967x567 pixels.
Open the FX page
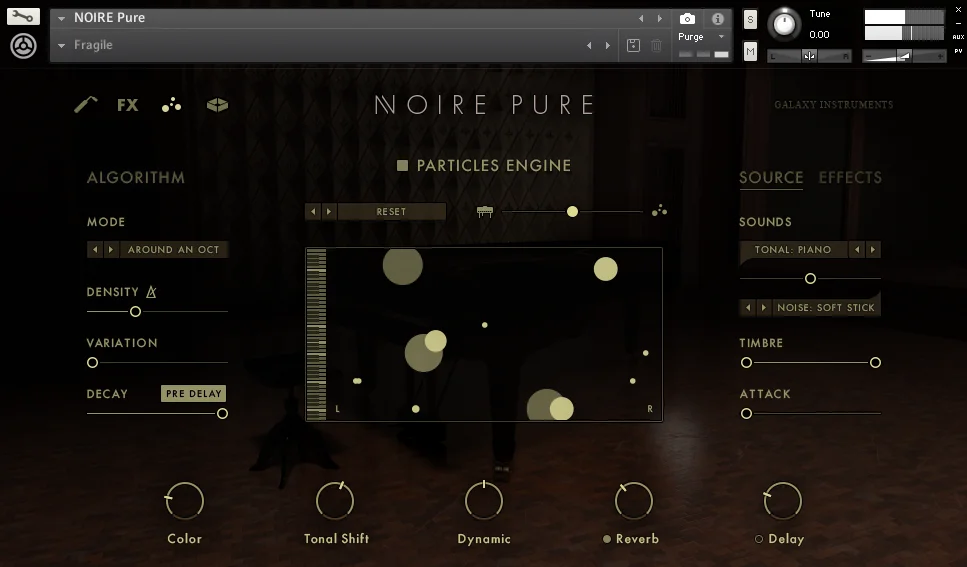point(128,105)
